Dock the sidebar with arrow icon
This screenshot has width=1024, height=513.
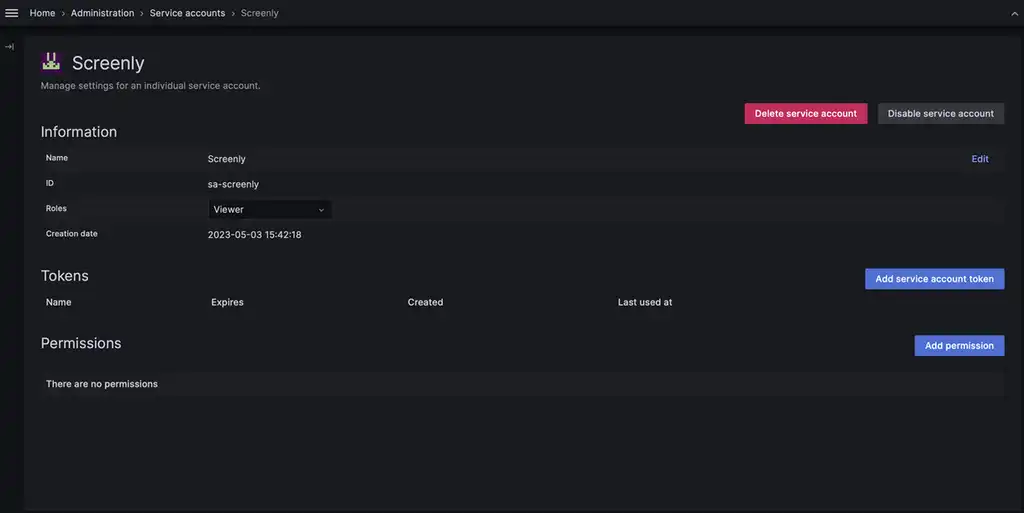(9, 46)
